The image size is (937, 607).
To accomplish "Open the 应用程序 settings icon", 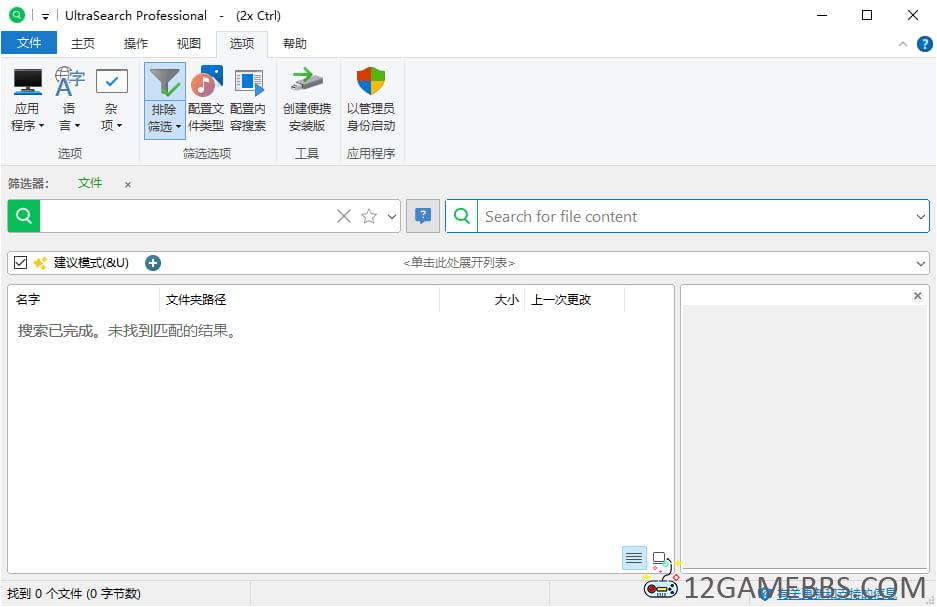I will (27, 82).
